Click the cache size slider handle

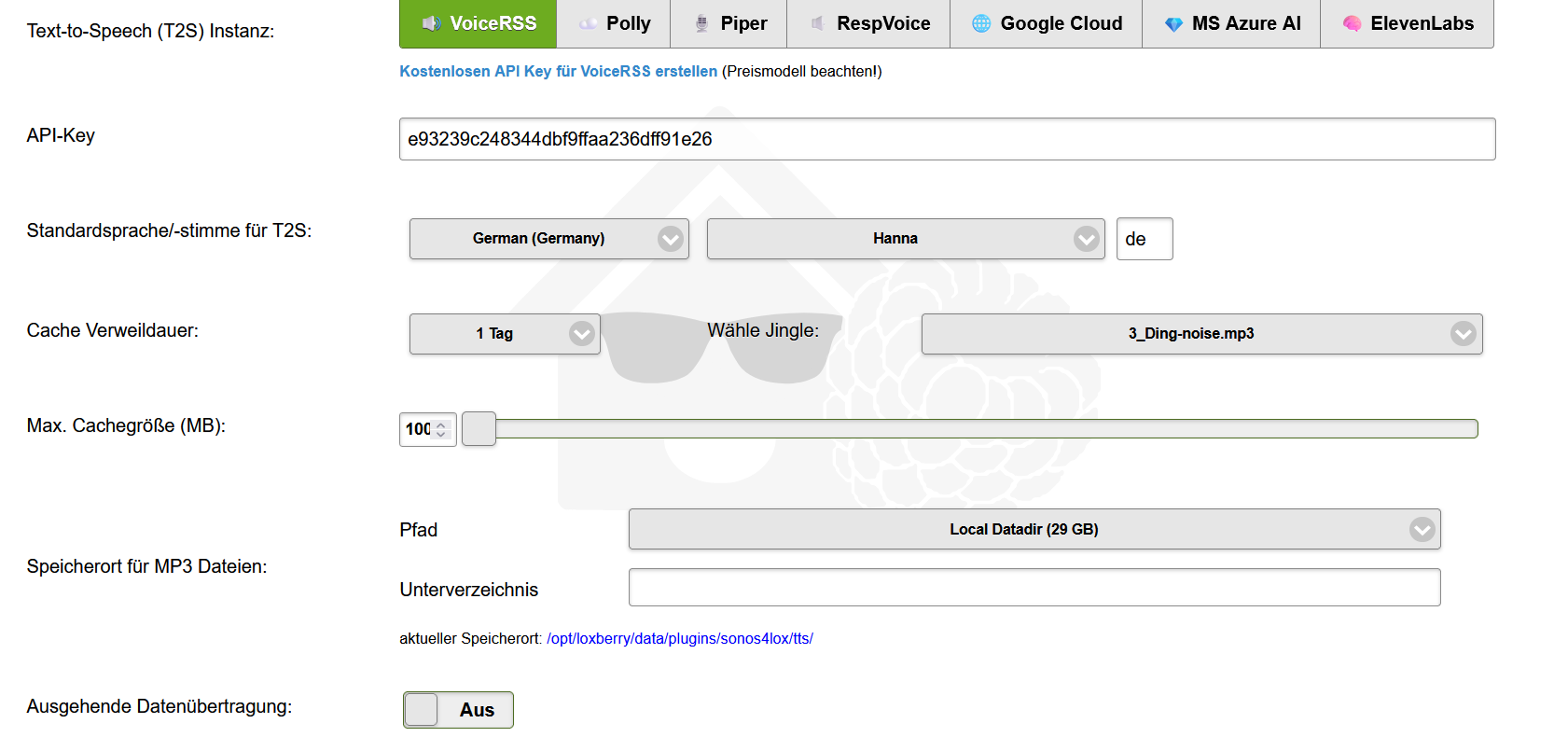479,429
